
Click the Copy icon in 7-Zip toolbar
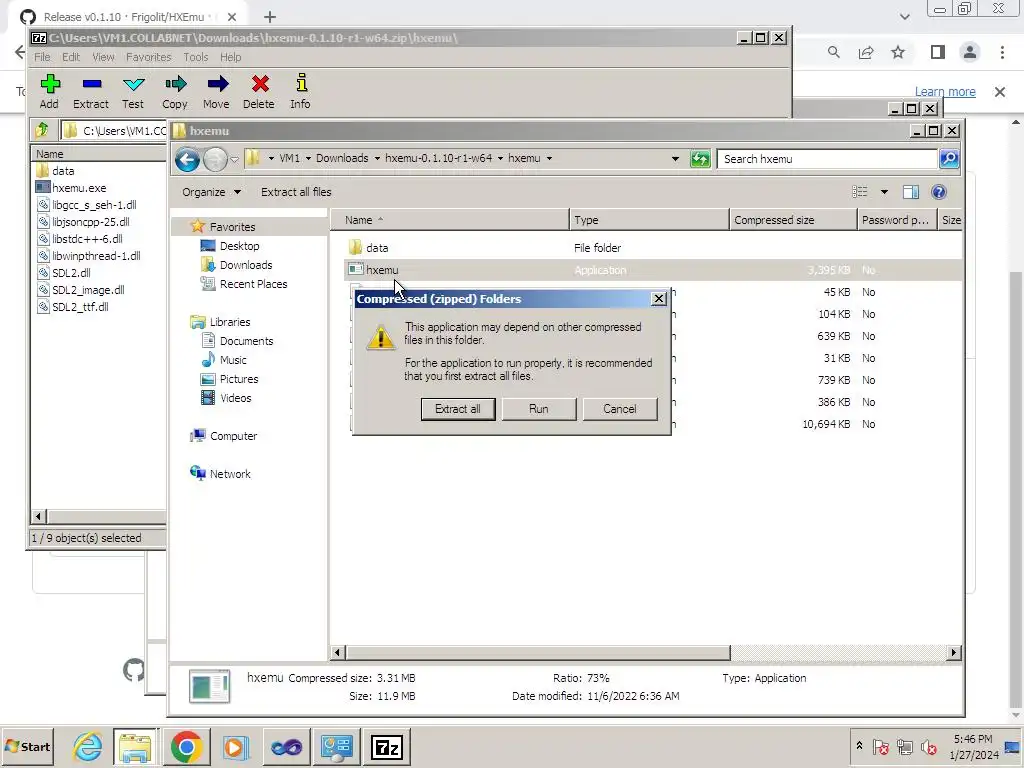pos(175,84)
